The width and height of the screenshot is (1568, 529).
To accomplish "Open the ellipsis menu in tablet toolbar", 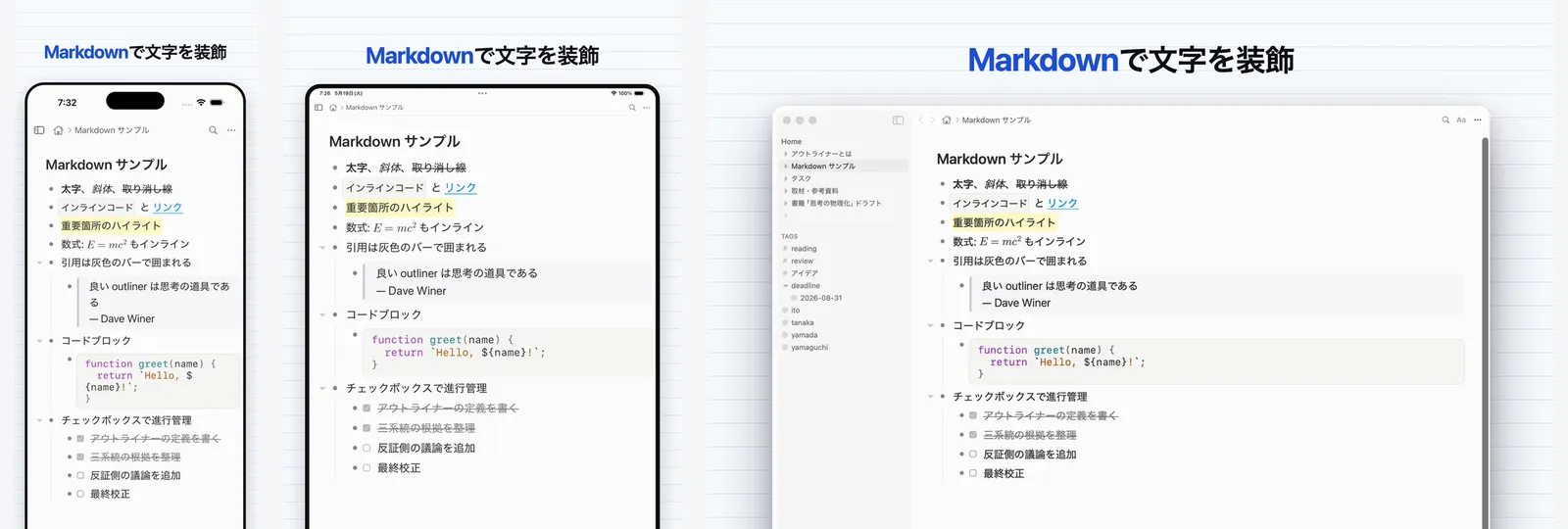I will click(x=646, y=108).
